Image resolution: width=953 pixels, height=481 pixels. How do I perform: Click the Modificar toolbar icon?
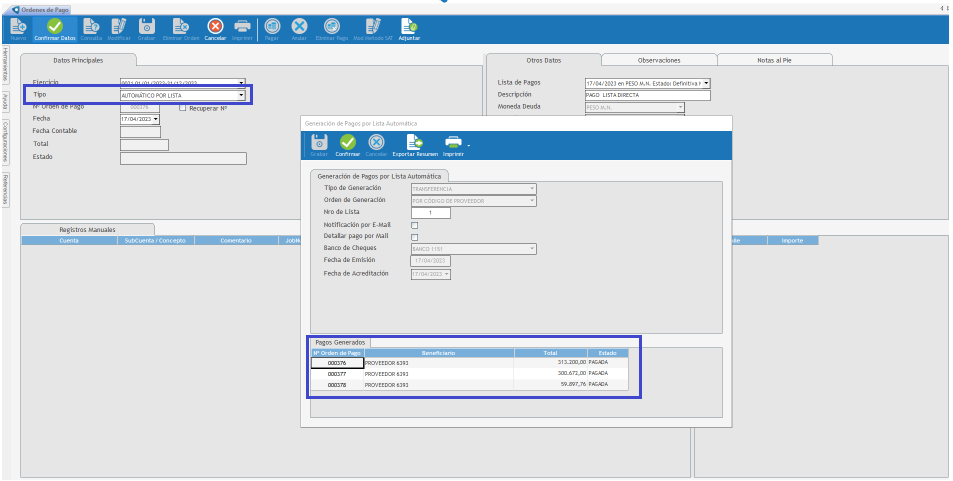click(119, 26)
